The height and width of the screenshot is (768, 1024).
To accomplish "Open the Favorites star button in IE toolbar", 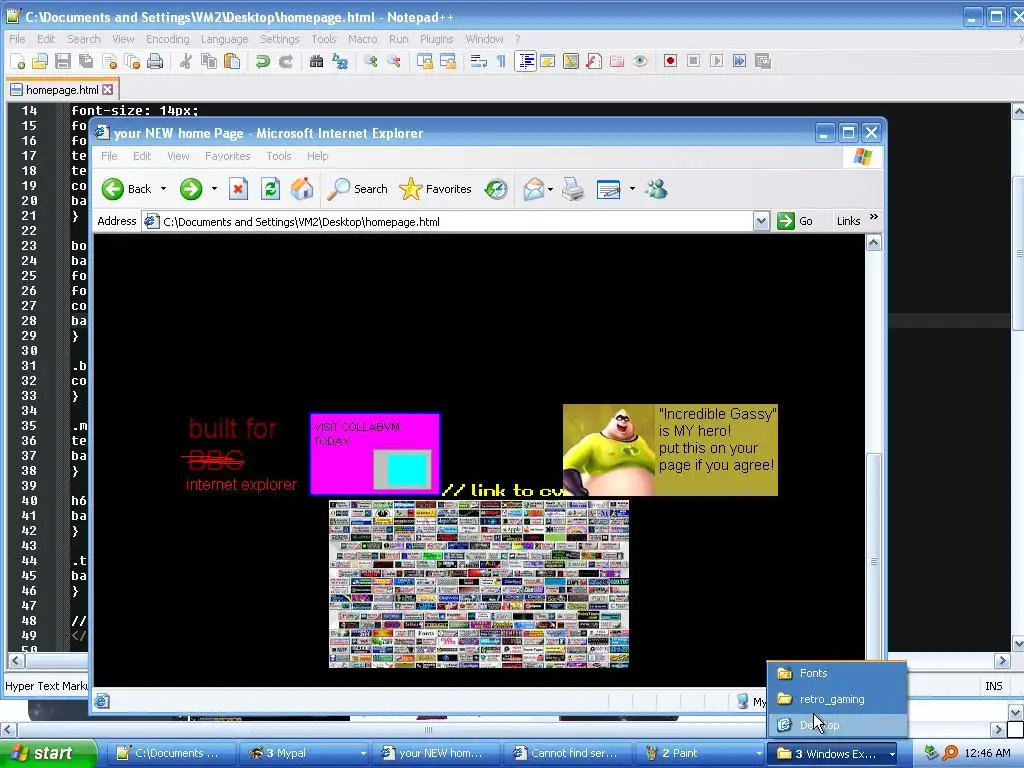I will [436, 189].
